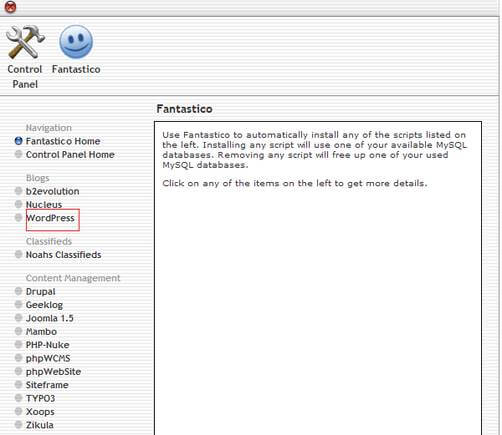Click the Navigation section heading

[49, 128]
